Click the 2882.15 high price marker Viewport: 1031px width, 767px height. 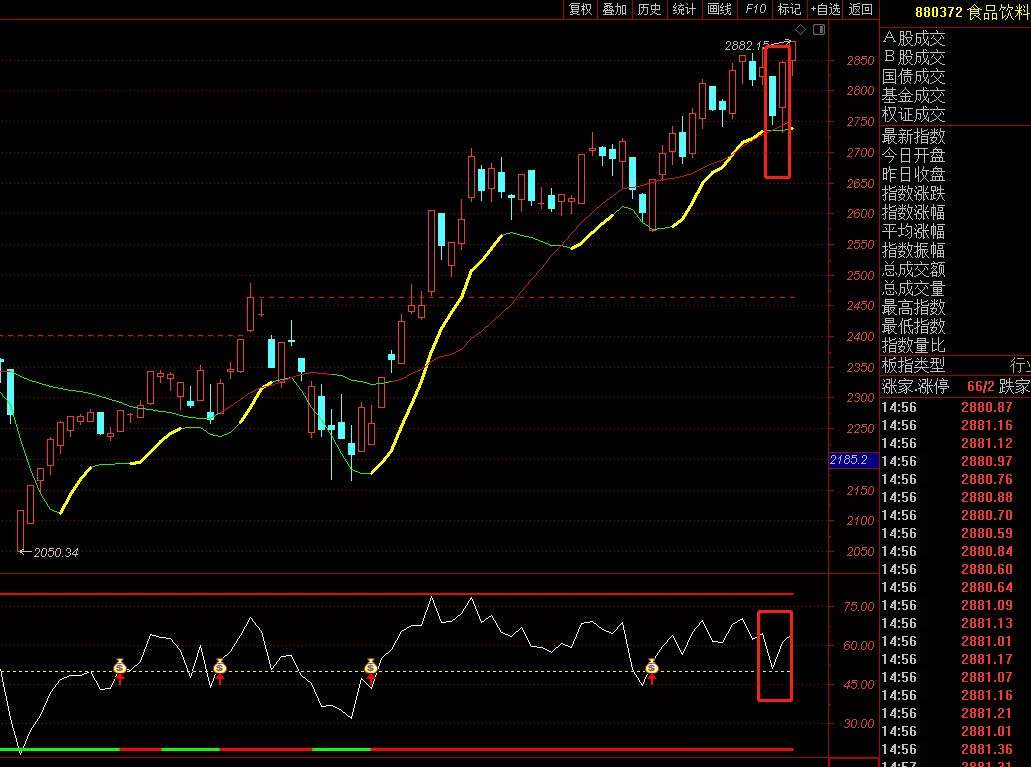pos(747,46)
